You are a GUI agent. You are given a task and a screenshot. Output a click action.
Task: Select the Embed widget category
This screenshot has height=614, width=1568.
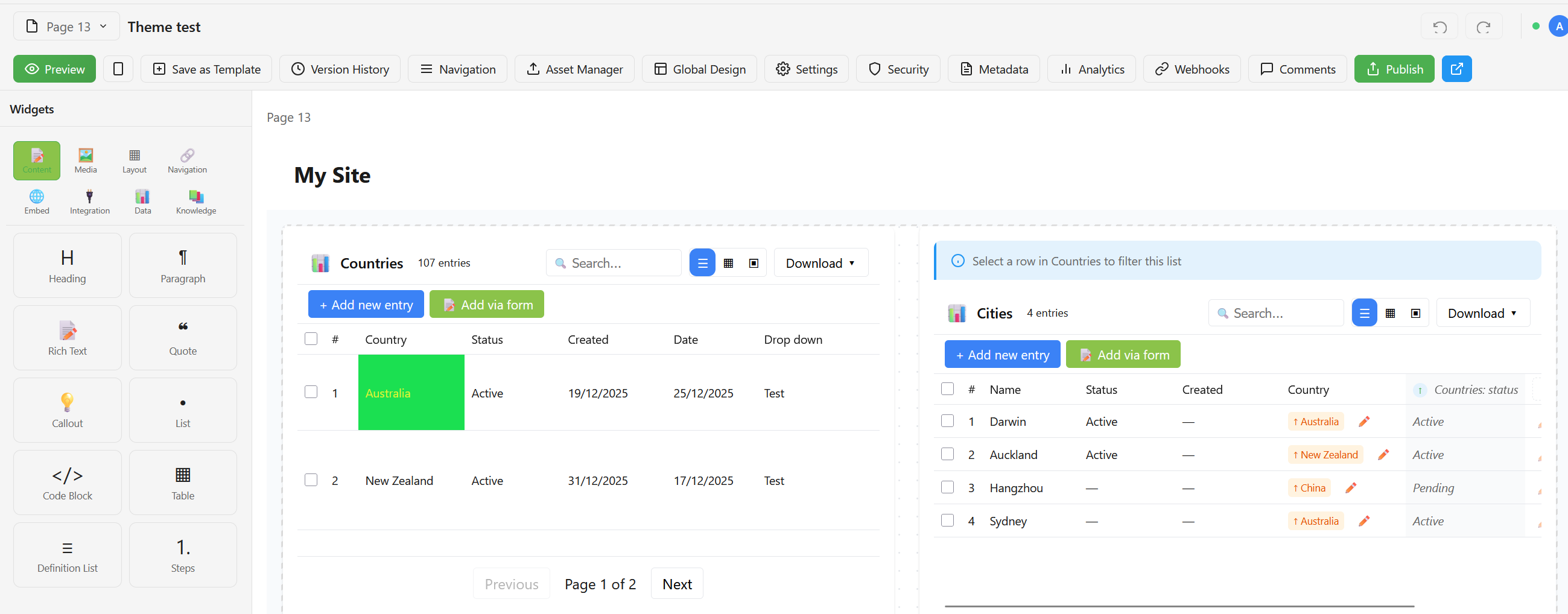click(x=37, y=202)
